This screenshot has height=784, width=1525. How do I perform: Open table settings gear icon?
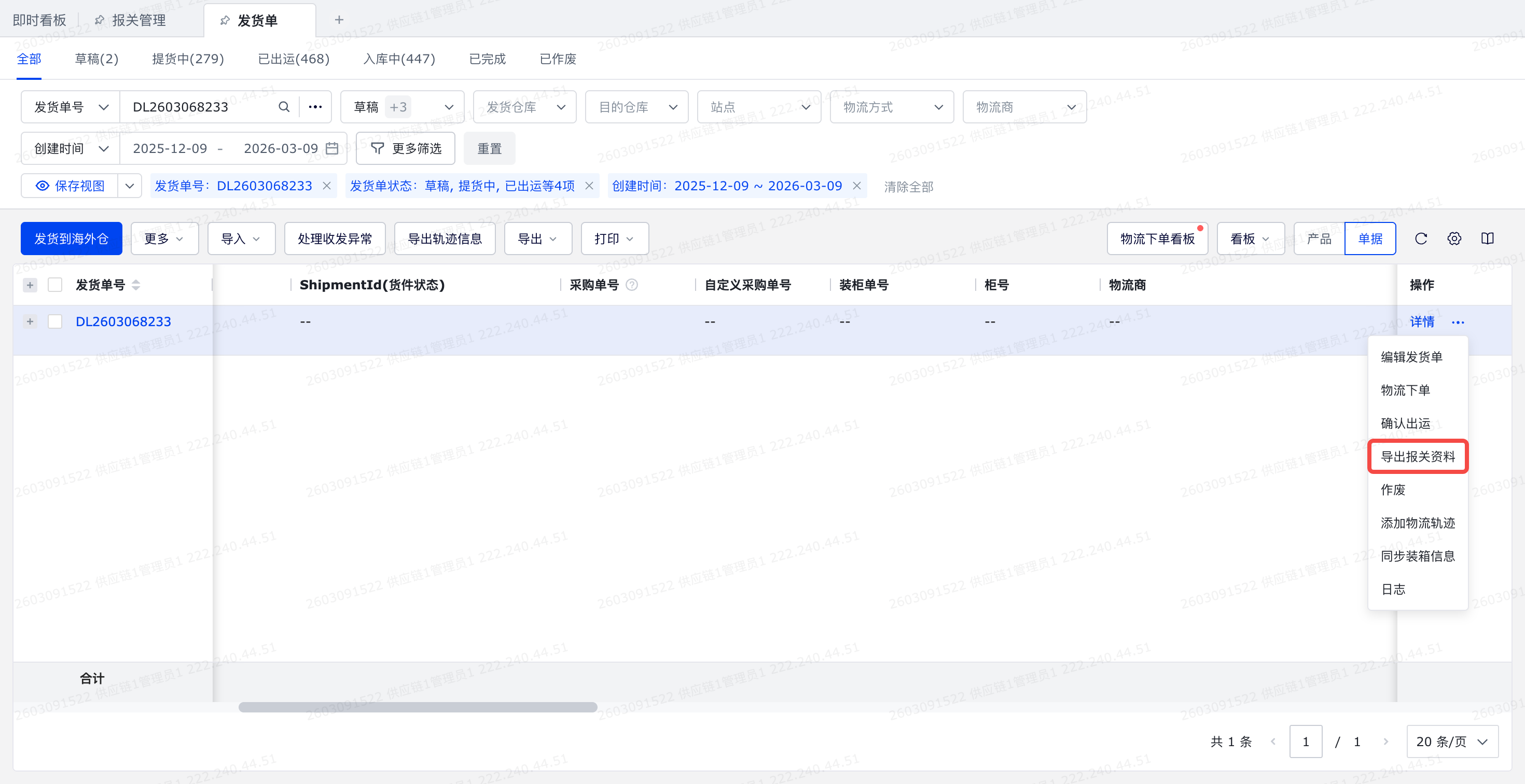click(1454, 239)
